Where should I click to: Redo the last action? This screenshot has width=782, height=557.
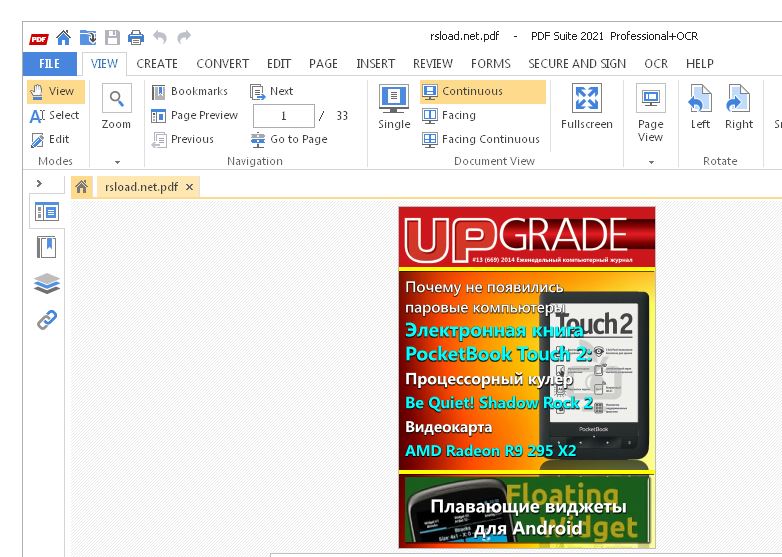(184, 37)
